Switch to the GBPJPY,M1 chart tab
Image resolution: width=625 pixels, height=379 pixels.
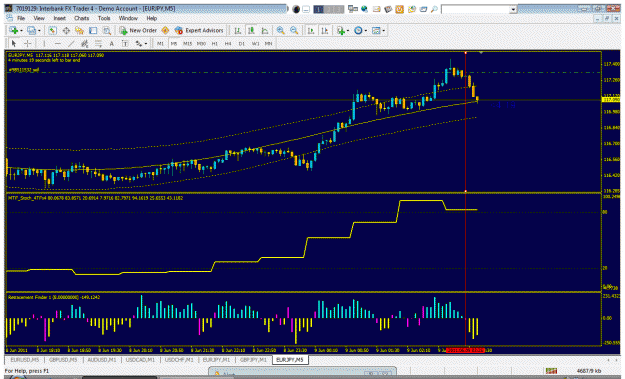click(x=253, y=360)
